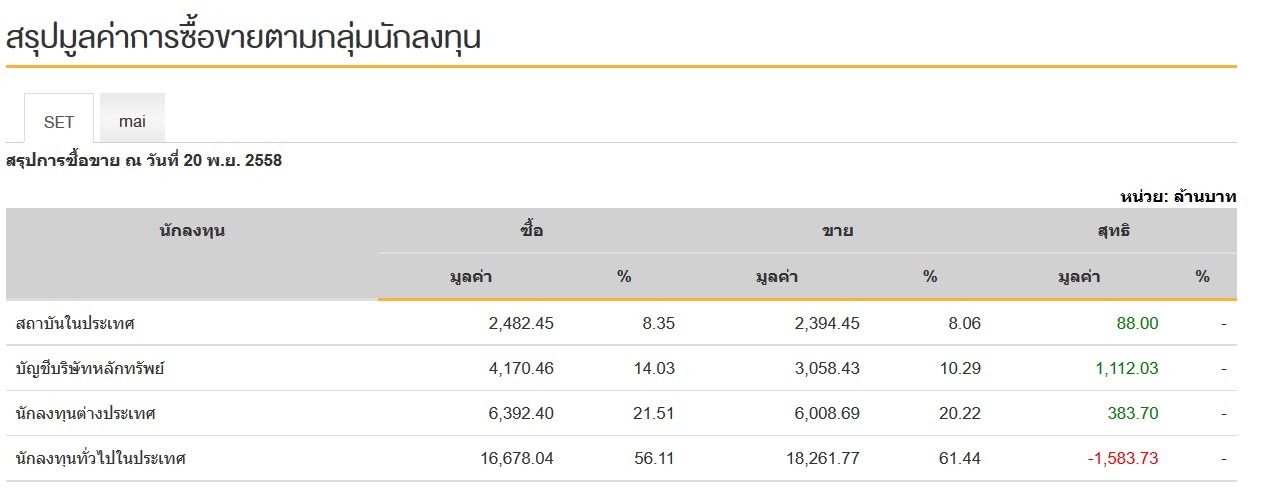
Task: Select the สถาบันในประเทศ row label
Action: [x=76, y=324]
